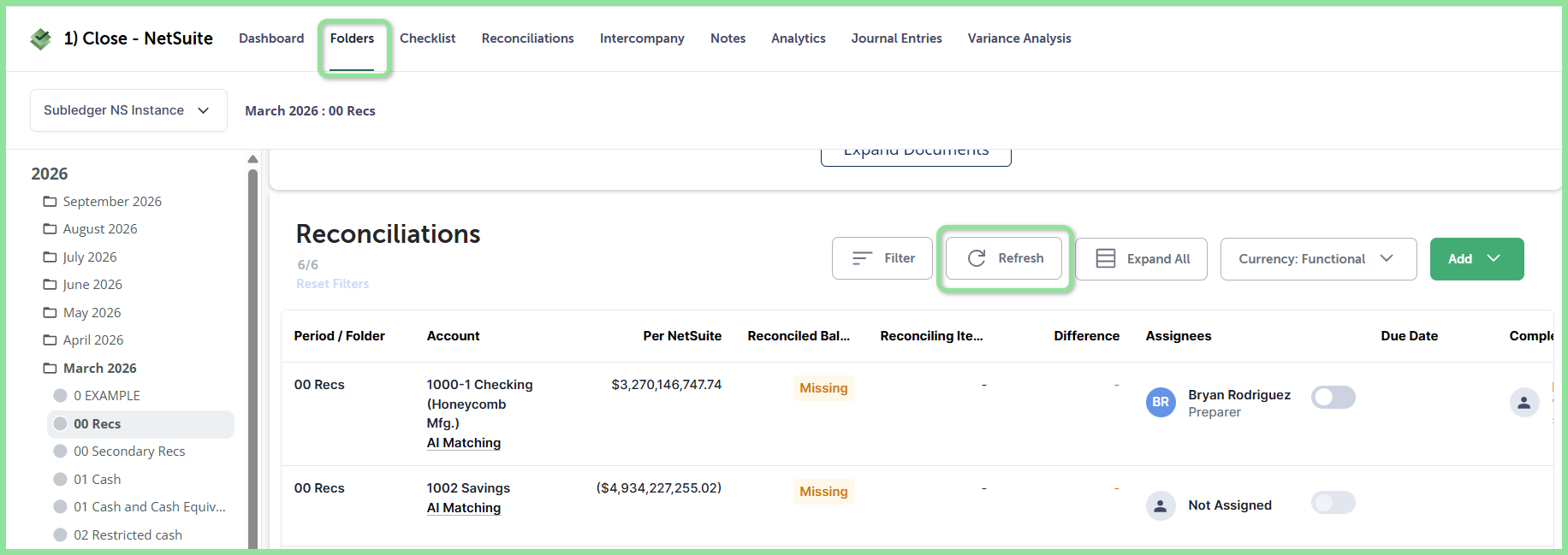Viewport: 1568px width, 555px height.
Task: Select the 0 EXAMPLE subfolder
Action: click(106, 396)
